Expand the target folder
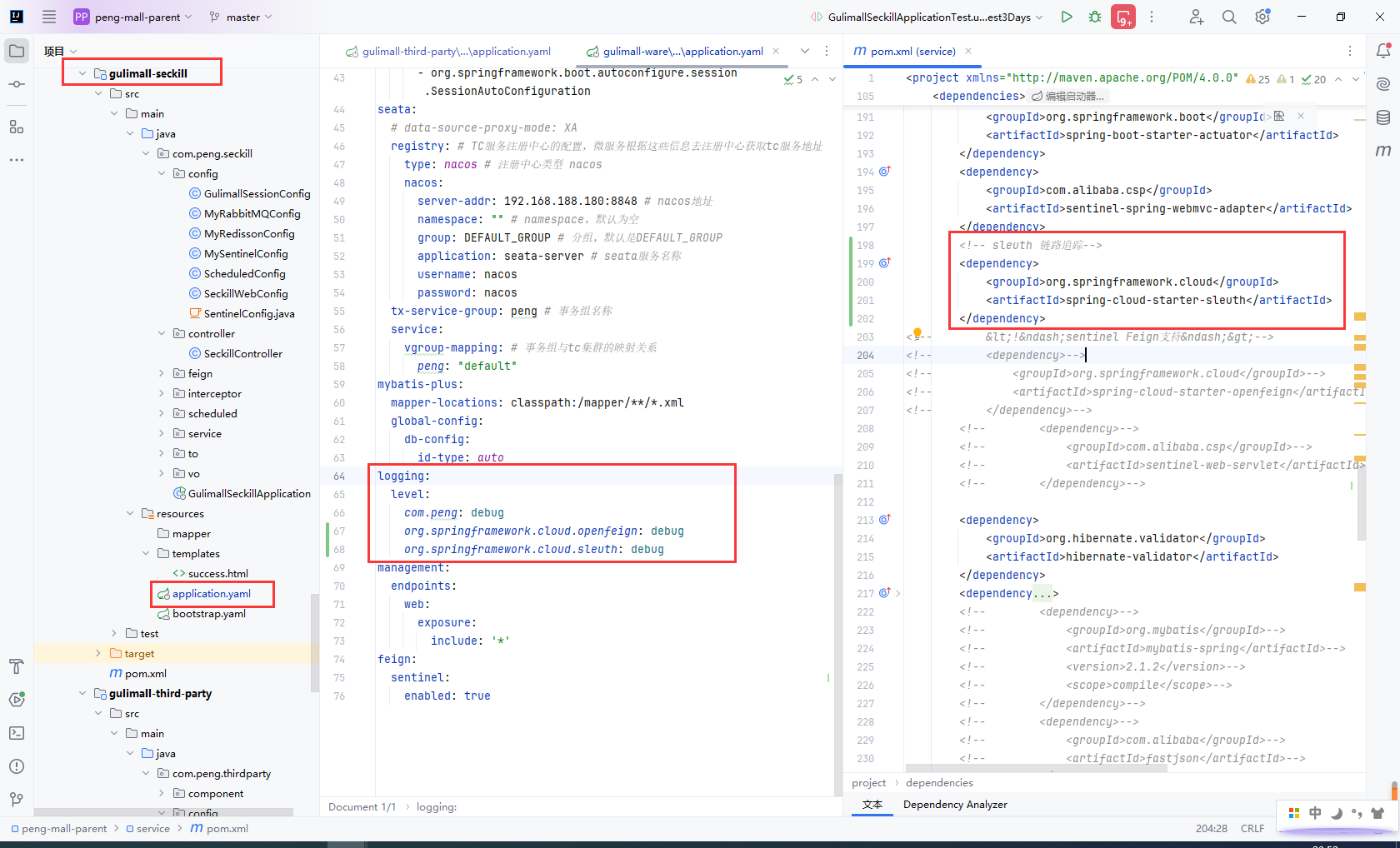The image size is (1400, 848). [x=98, y=653]
